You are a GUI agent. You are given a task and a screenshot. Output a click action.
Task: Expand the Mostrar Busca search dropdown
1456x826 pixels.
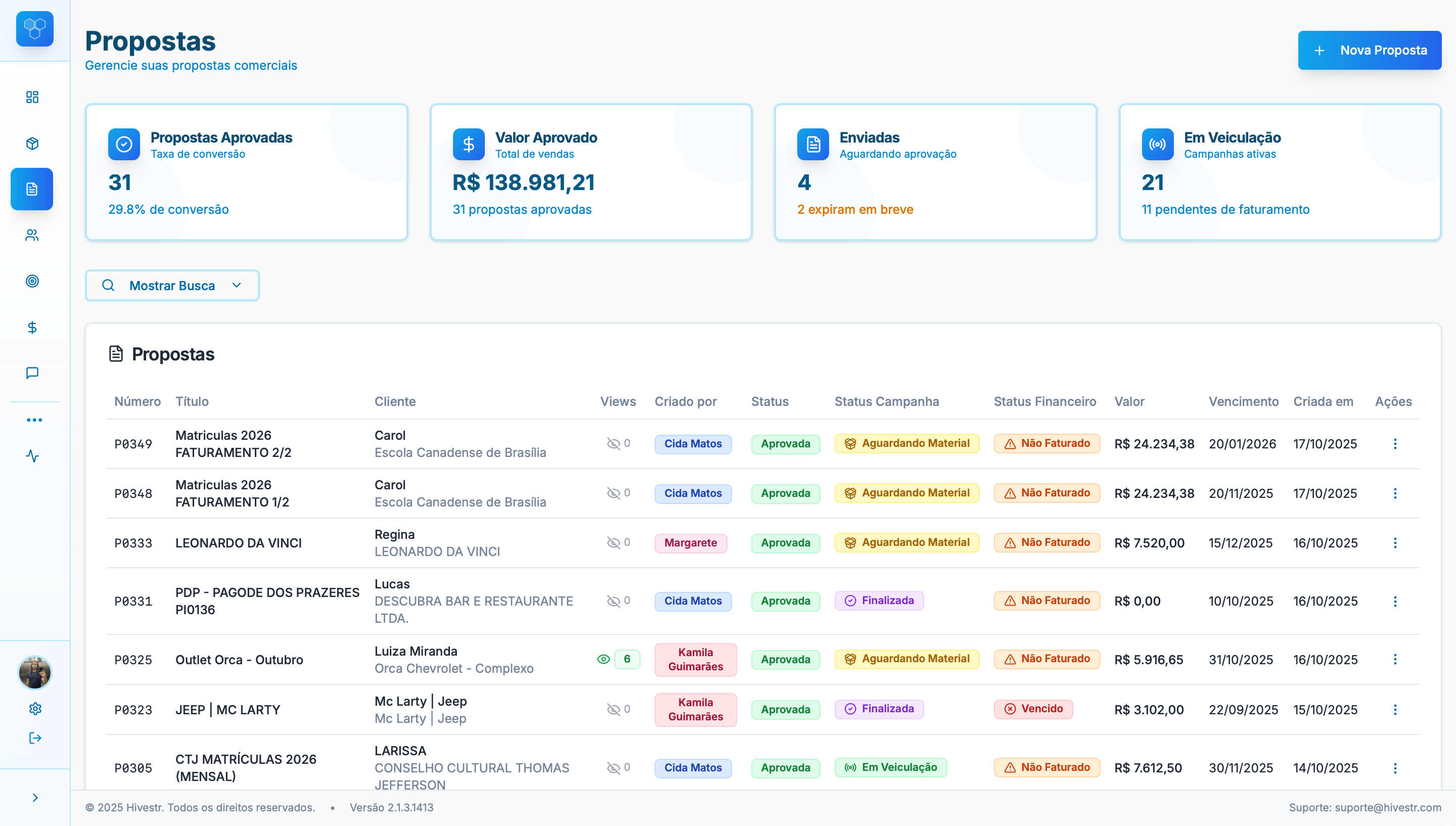[x=172, y=285]
